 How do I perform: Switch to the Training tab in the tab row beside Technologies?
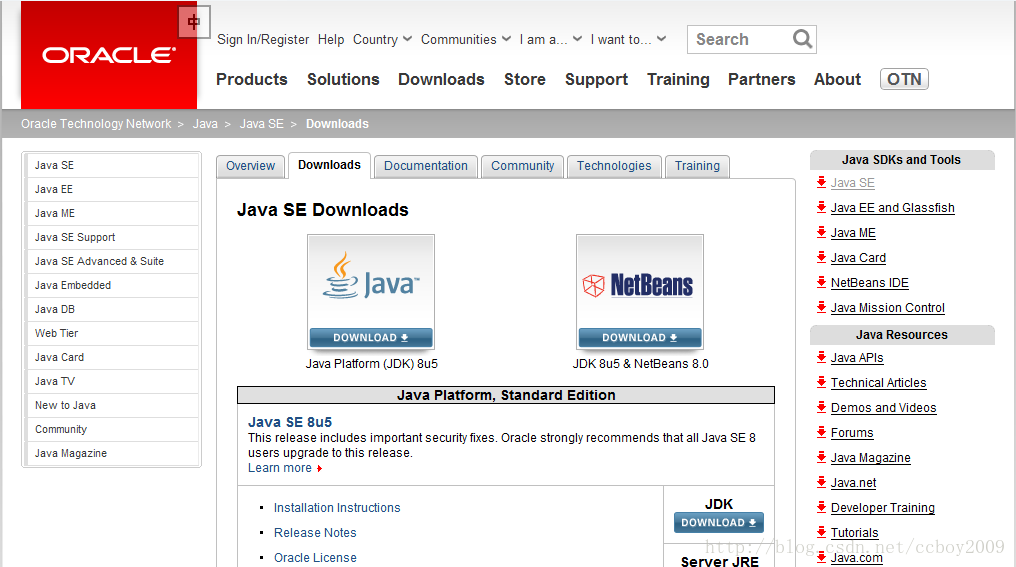pyautogui.click(x=697, y=166)
